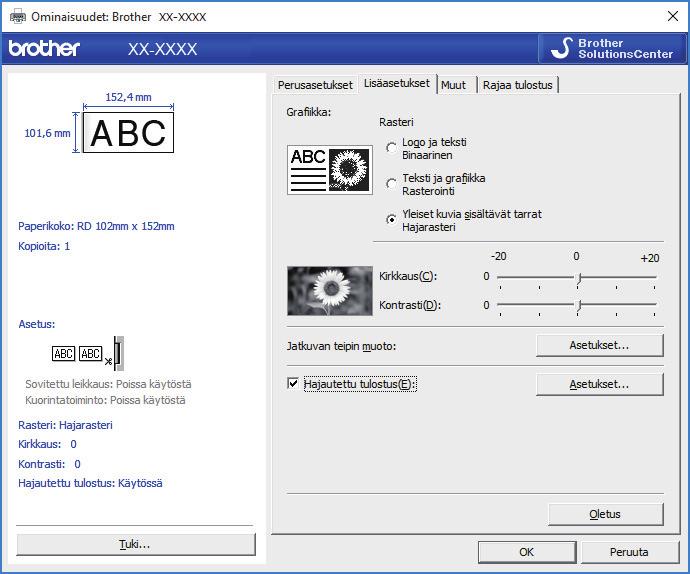Click the XX-XXXX model name in header
Image resolution: width=690 pixels, height=574 pixels.
pos(163,49)
